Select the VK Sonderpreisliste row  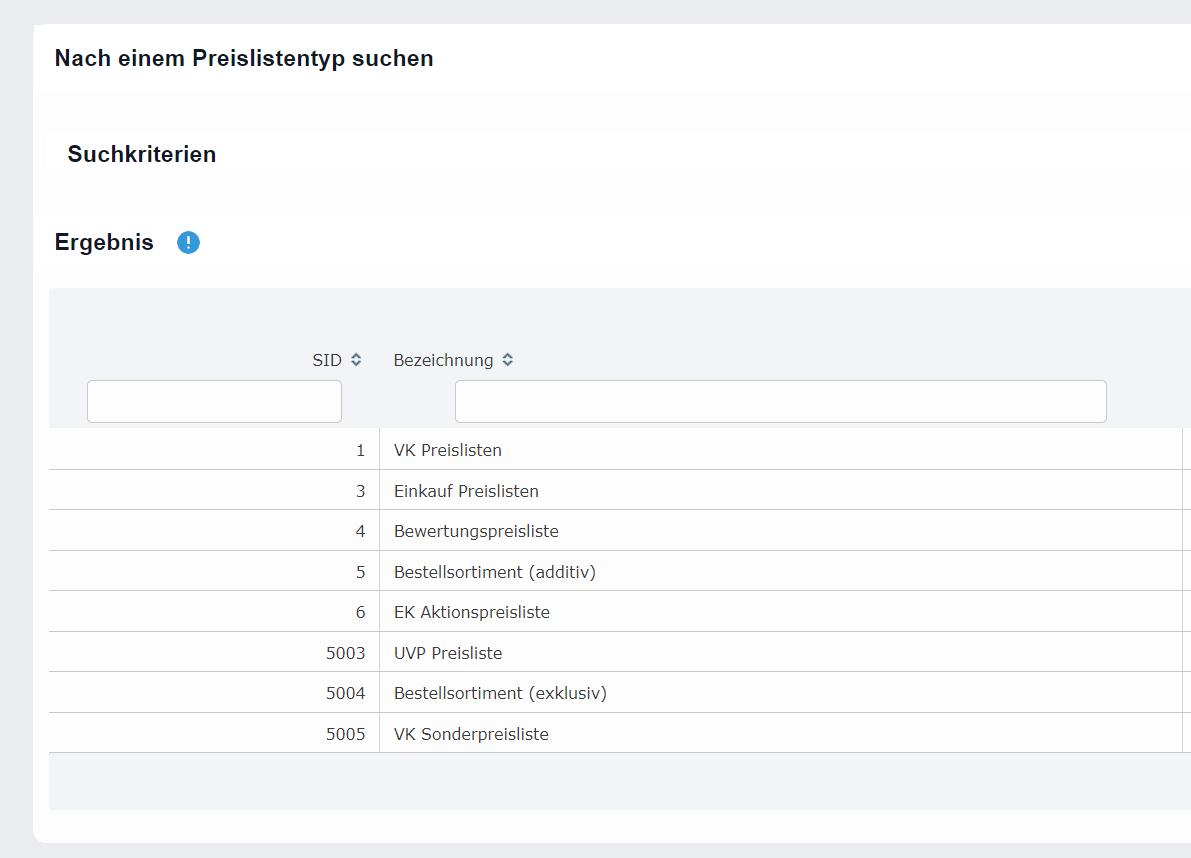click(x=471, y=734)
